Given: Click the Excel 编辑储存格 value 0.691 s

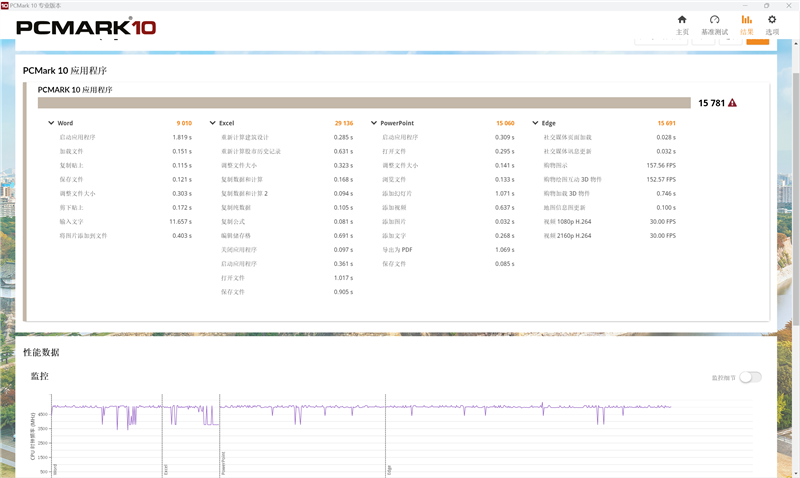Looking at the screenshot, I should click(x=343, y=236).
